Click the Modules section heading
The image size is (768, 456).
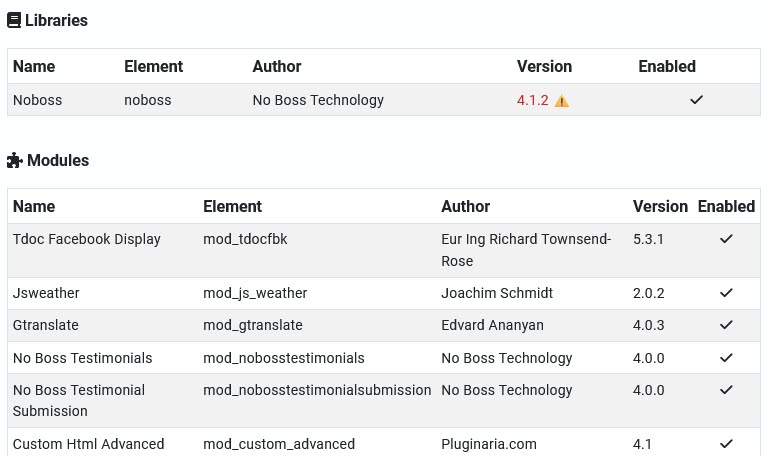coord(58,160)
